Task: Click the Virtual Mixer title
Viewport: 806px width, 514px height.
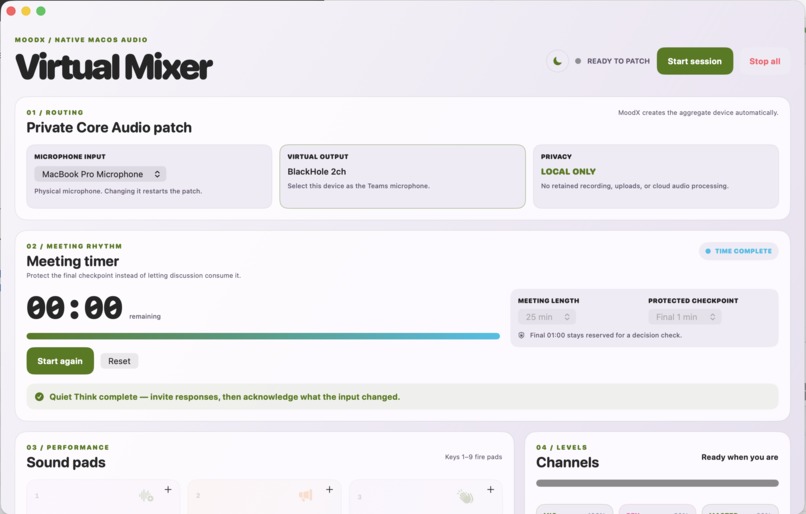Action: pos(114,67)
